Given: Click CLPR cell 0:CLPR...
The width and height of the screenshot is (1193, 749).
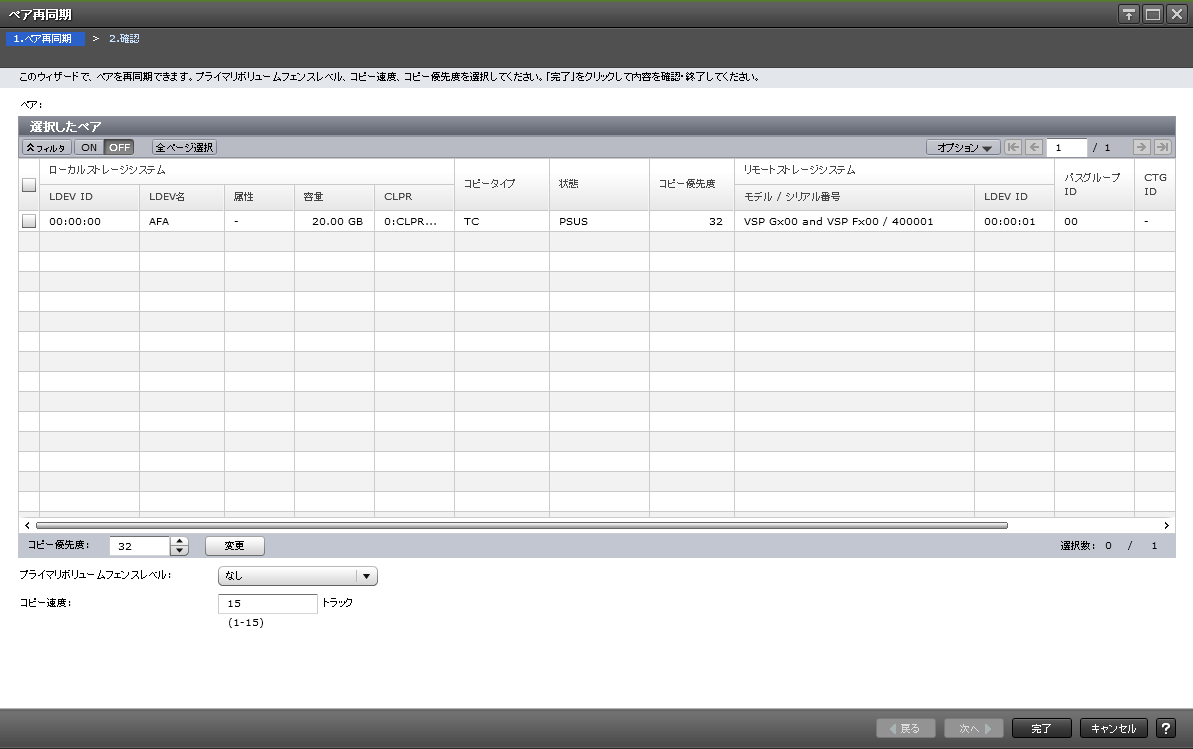Looking at the screenshot, I should tap(414, 222).
